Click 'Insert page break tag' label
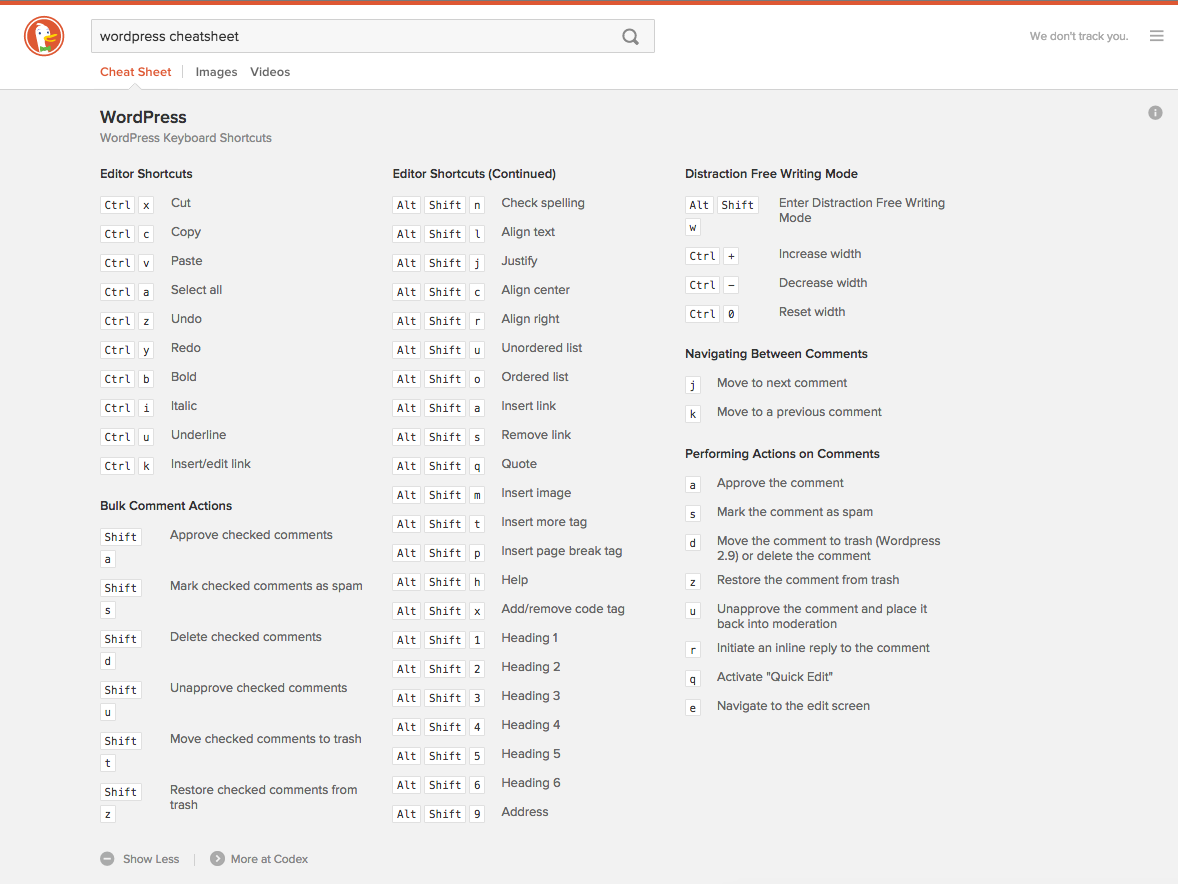Image resolution: width=1178 pixels, height=884 pixels. click(x=561, y=551)
